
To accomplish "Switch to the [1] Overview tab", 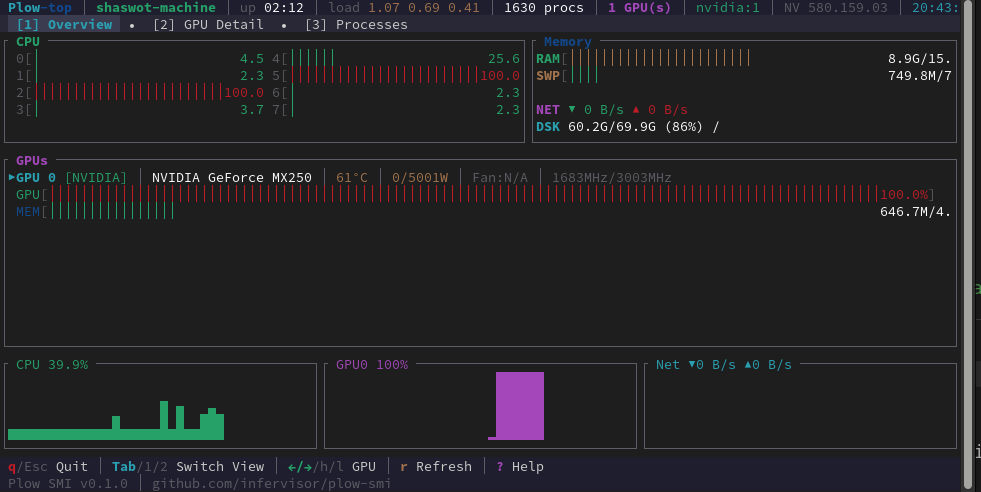I will [x=64, y=24].
